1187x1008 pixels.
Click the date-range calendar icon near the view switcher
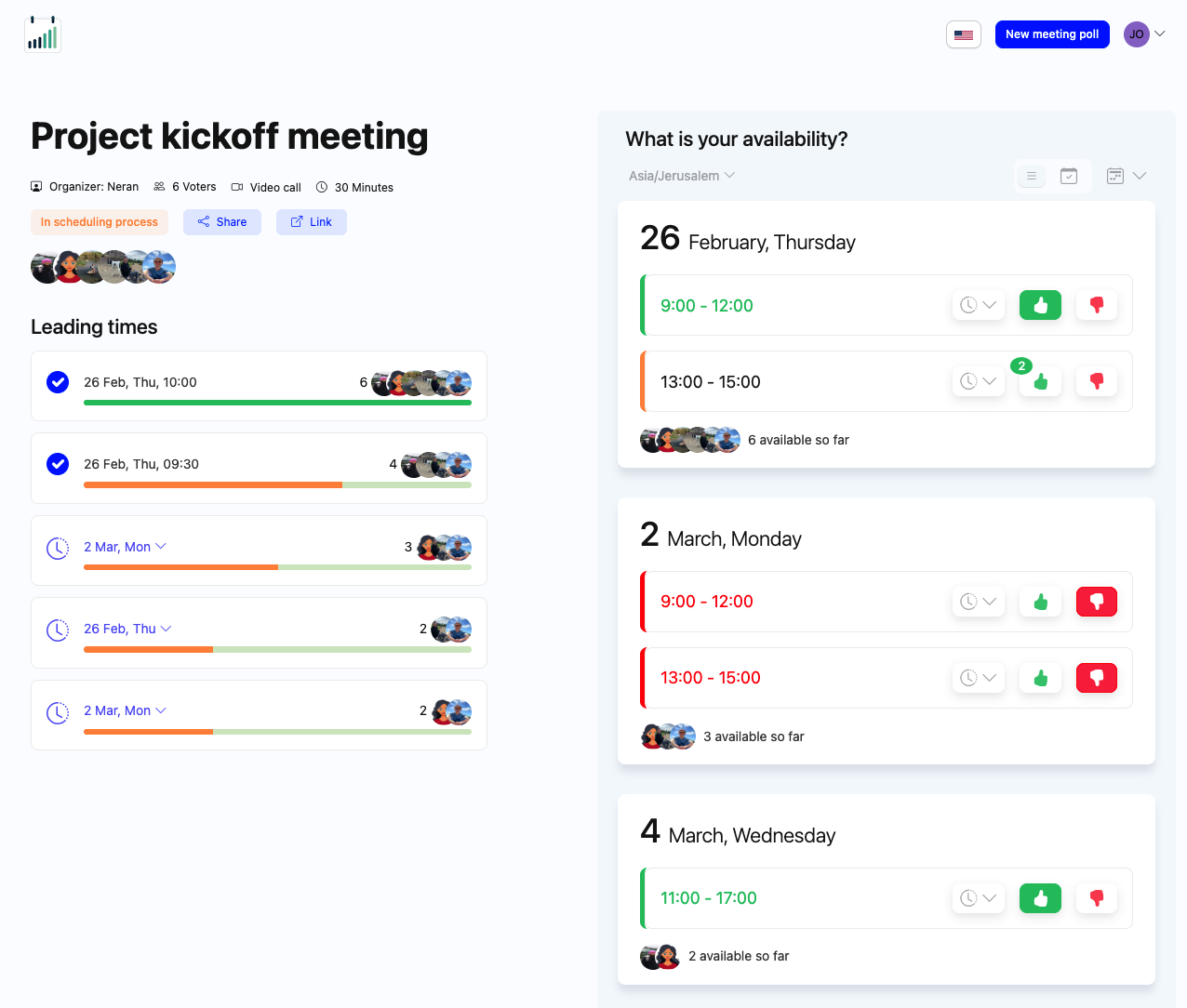tap(1114, 175)
